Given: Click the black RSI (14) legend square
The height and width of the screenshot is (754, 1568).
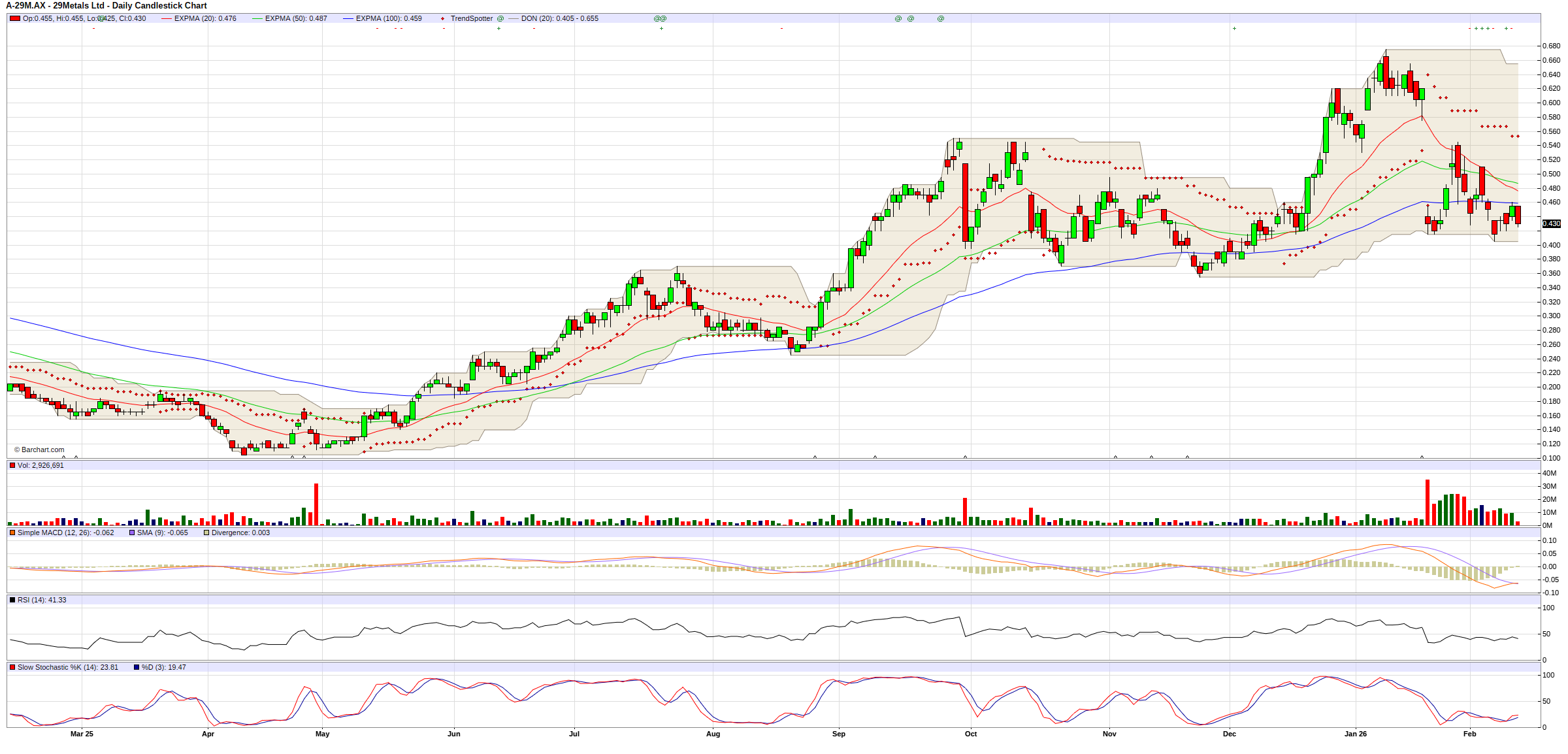Looking at the screenshot, I should (12, 600).
